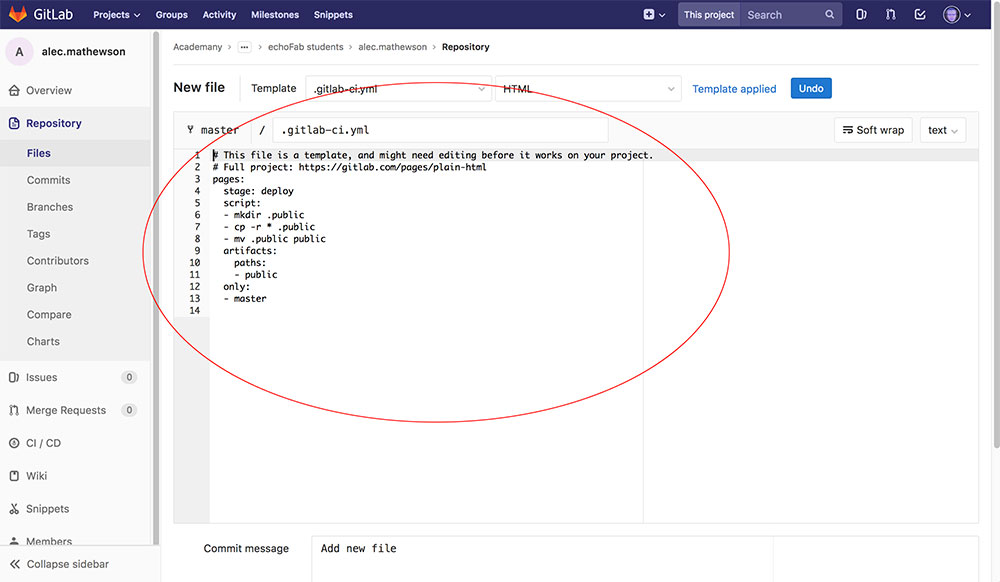Click the page vertical scrollbar
Screen dimensions: 1000x582
(996, 223)
